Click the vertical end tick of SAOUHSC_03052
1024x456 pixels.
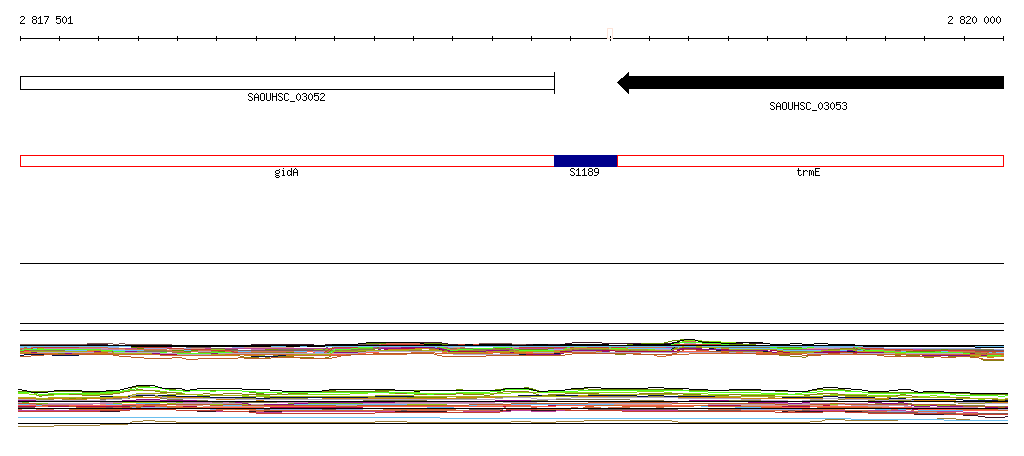554,83
